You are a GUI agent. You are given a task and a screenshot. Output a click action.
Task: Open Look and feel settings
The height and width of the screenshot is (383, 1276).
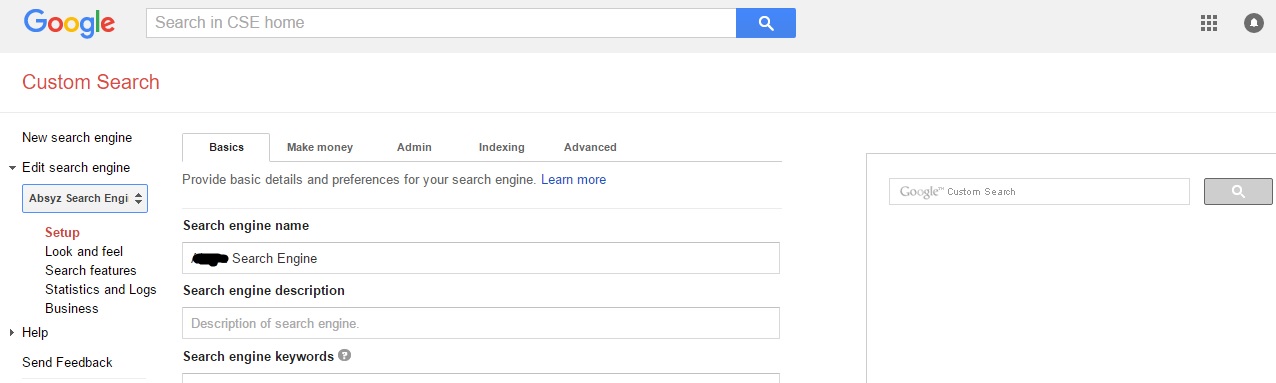[84, 252]
